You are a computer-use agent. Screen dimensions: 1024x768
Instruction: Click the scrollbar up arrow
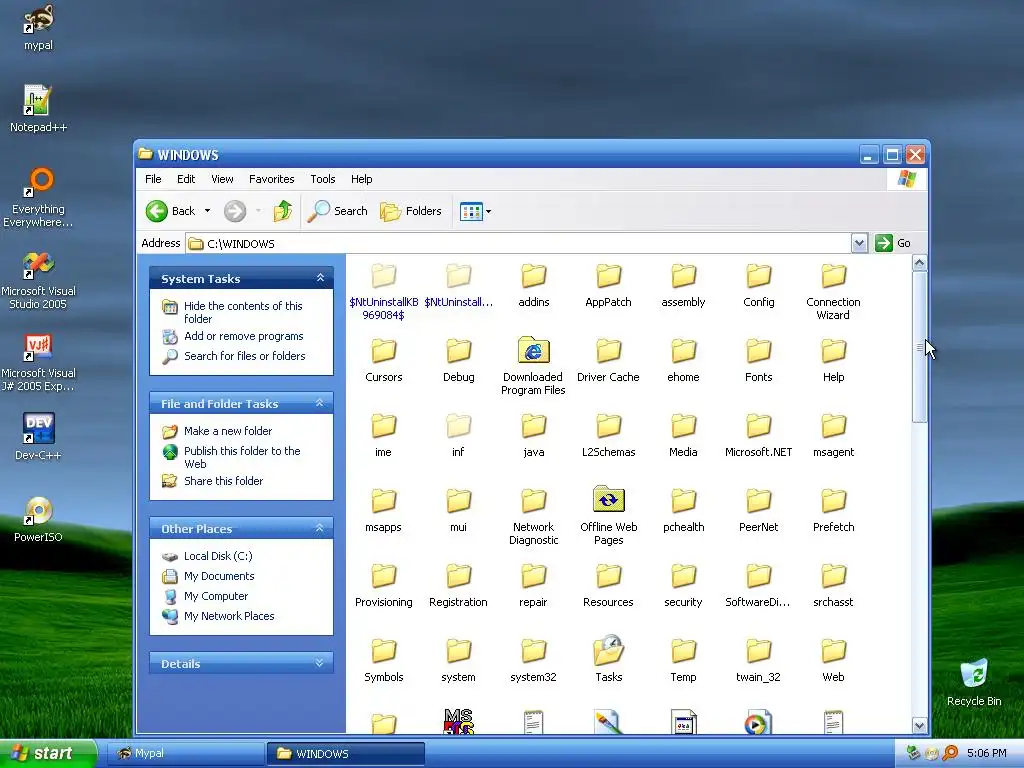click(x=920, y=263)
